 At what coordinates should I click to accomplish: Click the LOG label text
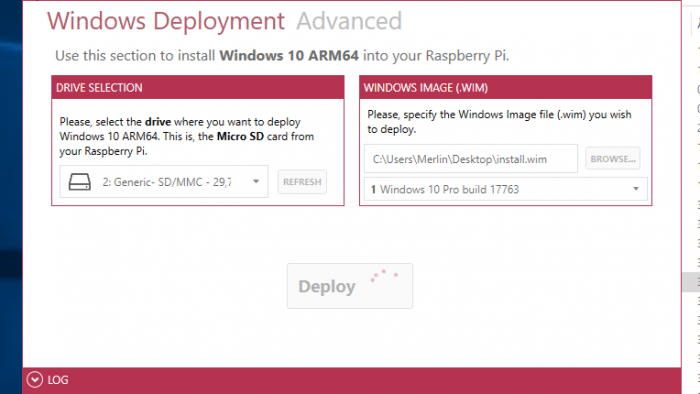click(58, 380)
